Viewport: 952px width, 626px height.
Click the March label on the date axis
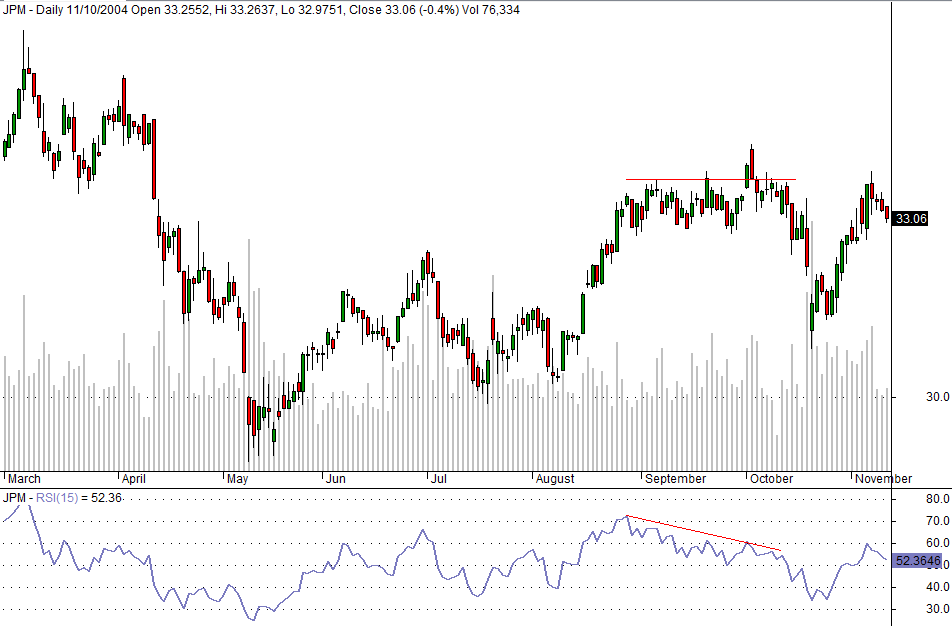pos(24,478)
